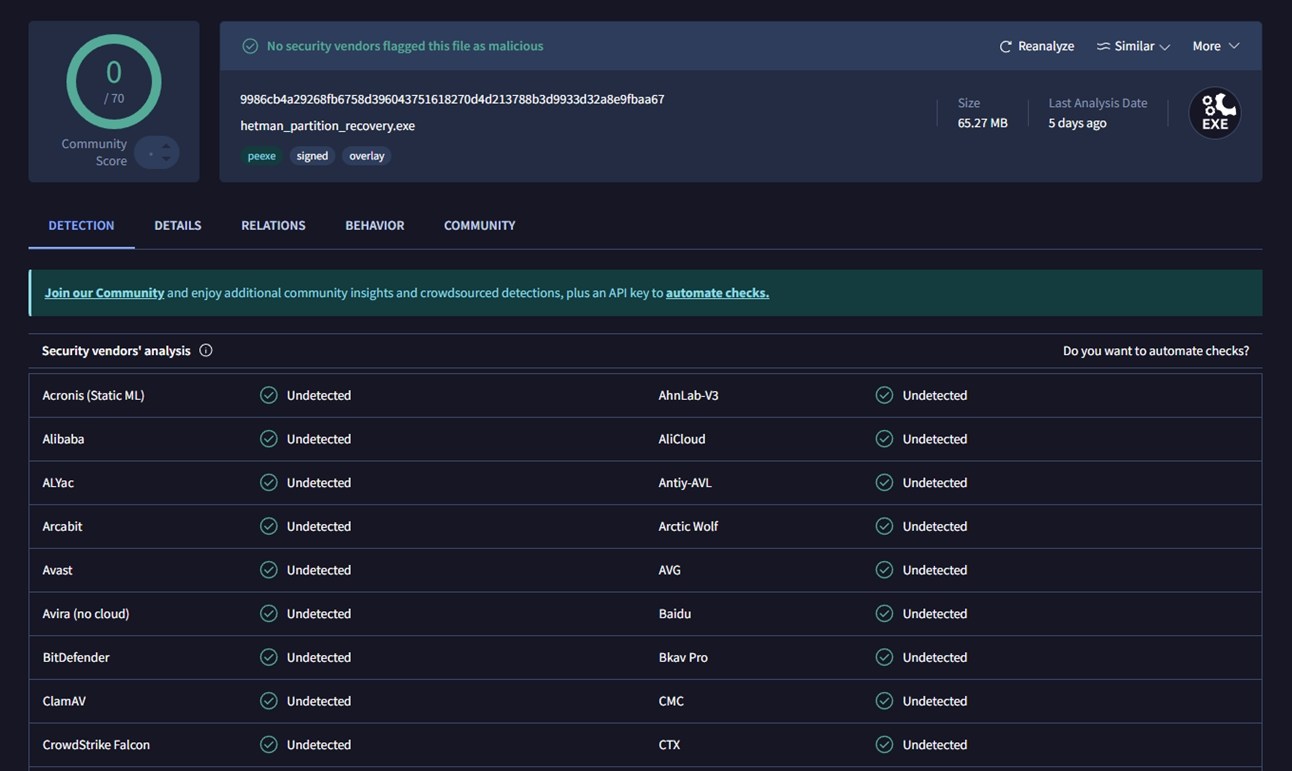Click the Undetected checkmark beside ClamAV
The height and width of the screenshot is (771, 1292).
coord(268,700)
